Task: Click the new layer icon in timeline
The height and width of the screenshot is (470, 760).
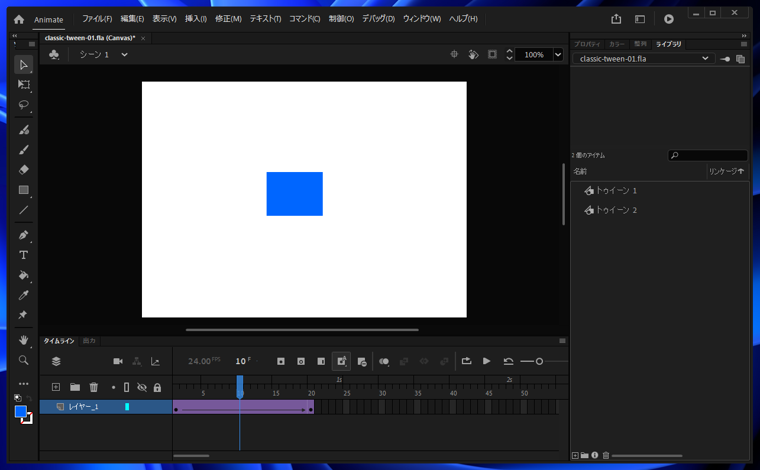Action: tap(56, 387)
